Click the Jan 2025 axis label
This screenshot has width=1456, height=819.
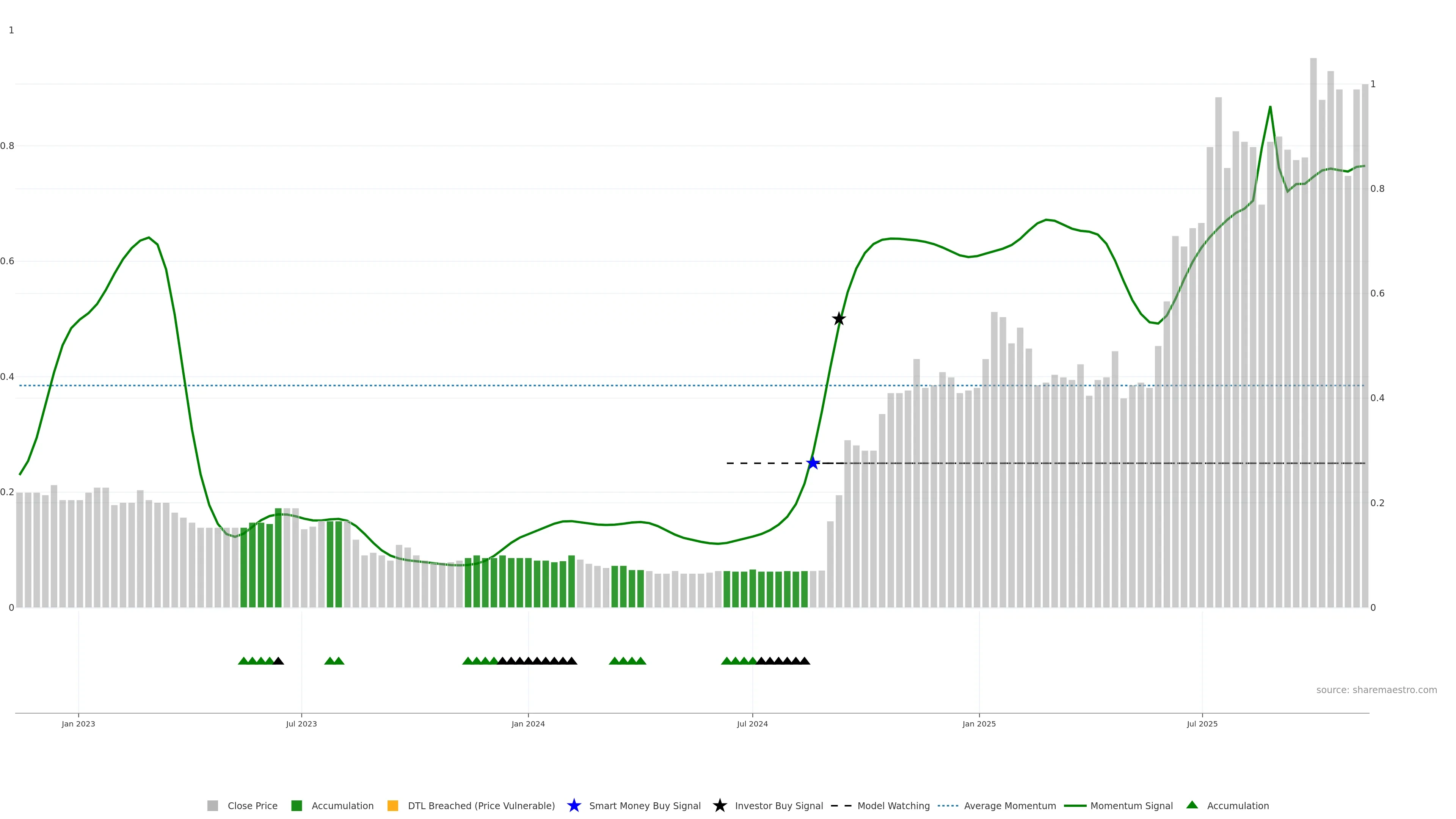979,723
